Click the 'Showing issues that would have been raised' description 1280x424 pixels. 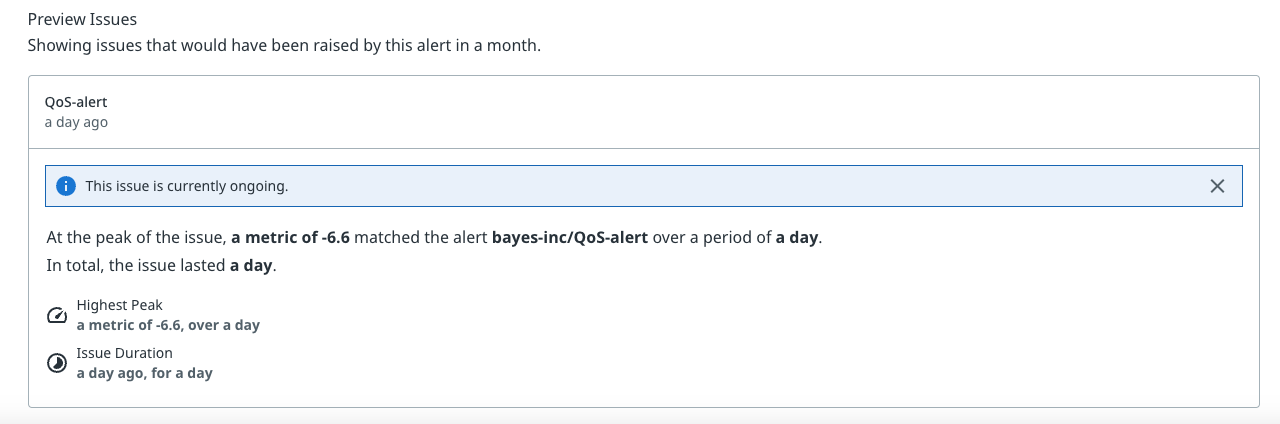(x=284, y=45)
